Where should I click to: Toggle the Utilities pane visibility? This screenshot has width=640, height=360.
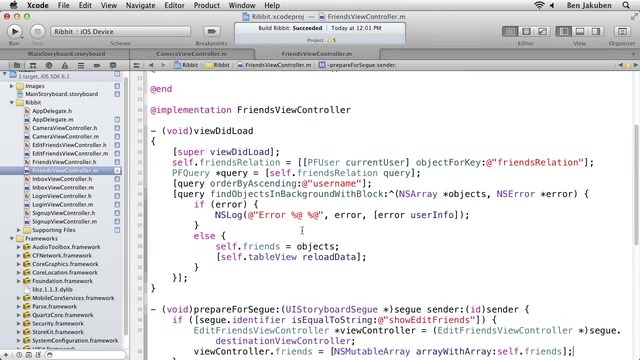pos(596,31)
